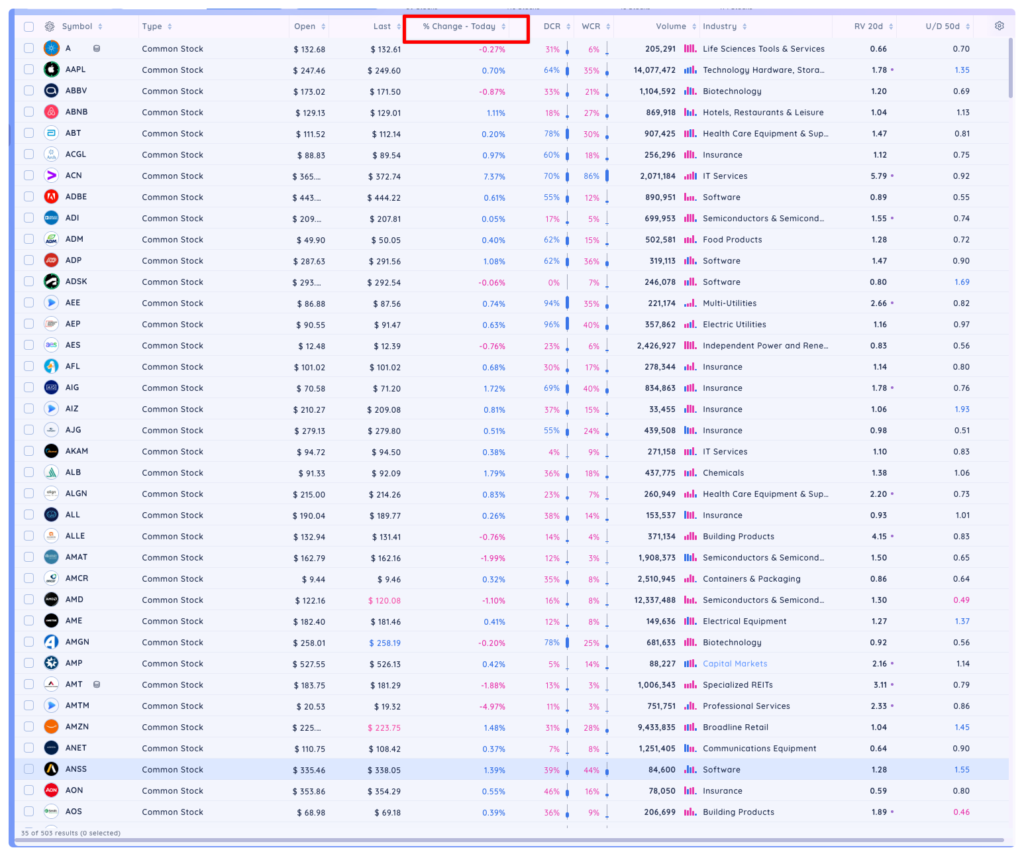Sort by Volume column header
The width and height of the screenshot is (1024, 856).
click(676, 27)
